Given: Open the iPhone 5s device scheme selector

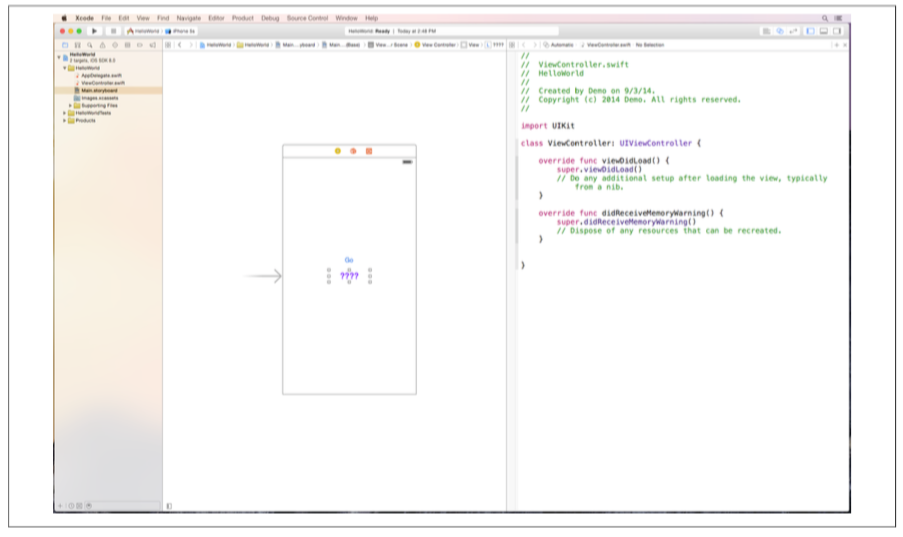Looking at the screenshot, I should [x=183, y=31].
